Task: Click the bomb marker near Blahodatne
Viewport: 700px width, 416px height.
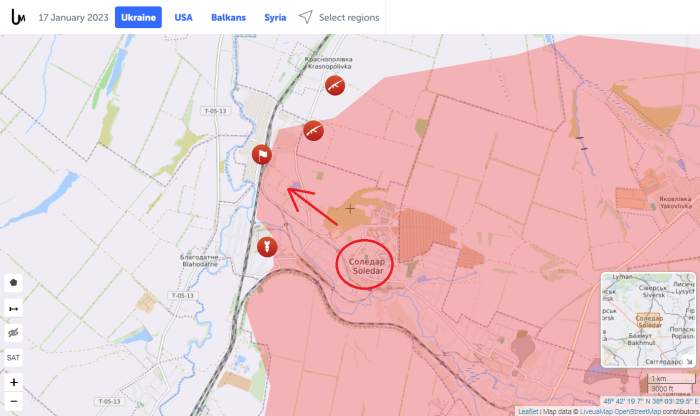Action: [267, 247]
